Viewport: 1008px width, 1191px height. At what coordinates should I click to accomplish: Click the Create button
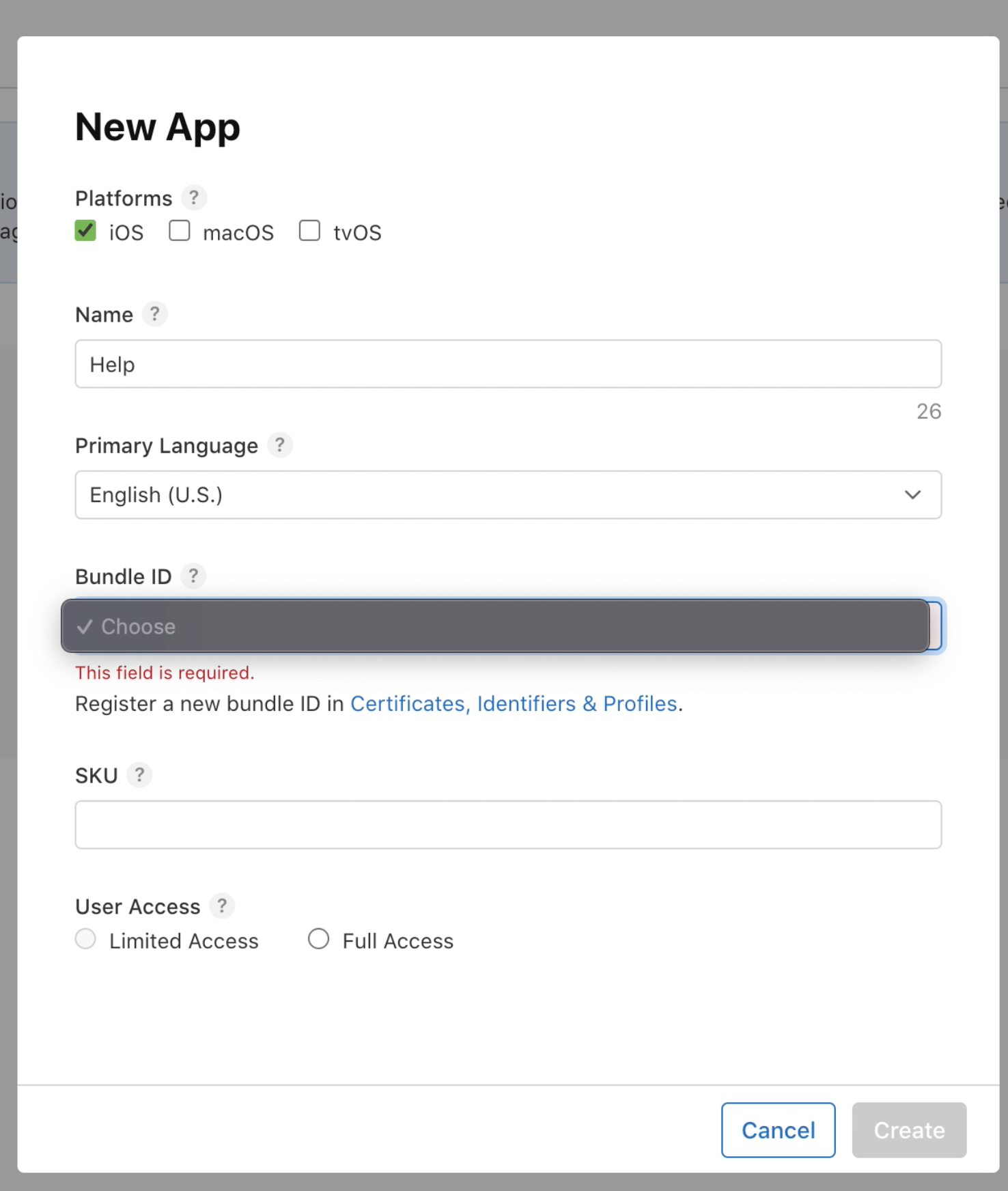908,1130
